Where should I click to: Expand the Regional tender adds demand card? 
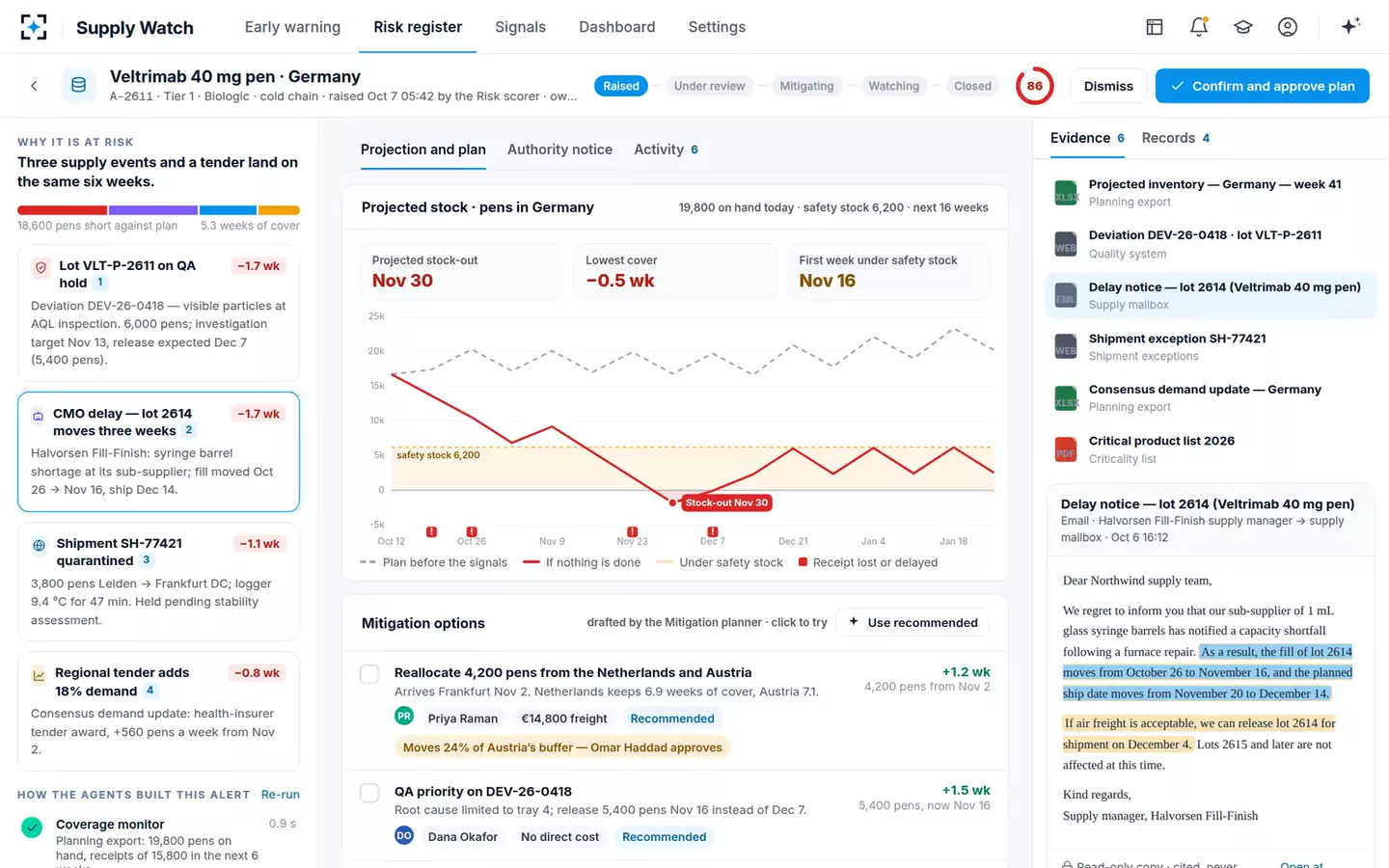point(158,712)
